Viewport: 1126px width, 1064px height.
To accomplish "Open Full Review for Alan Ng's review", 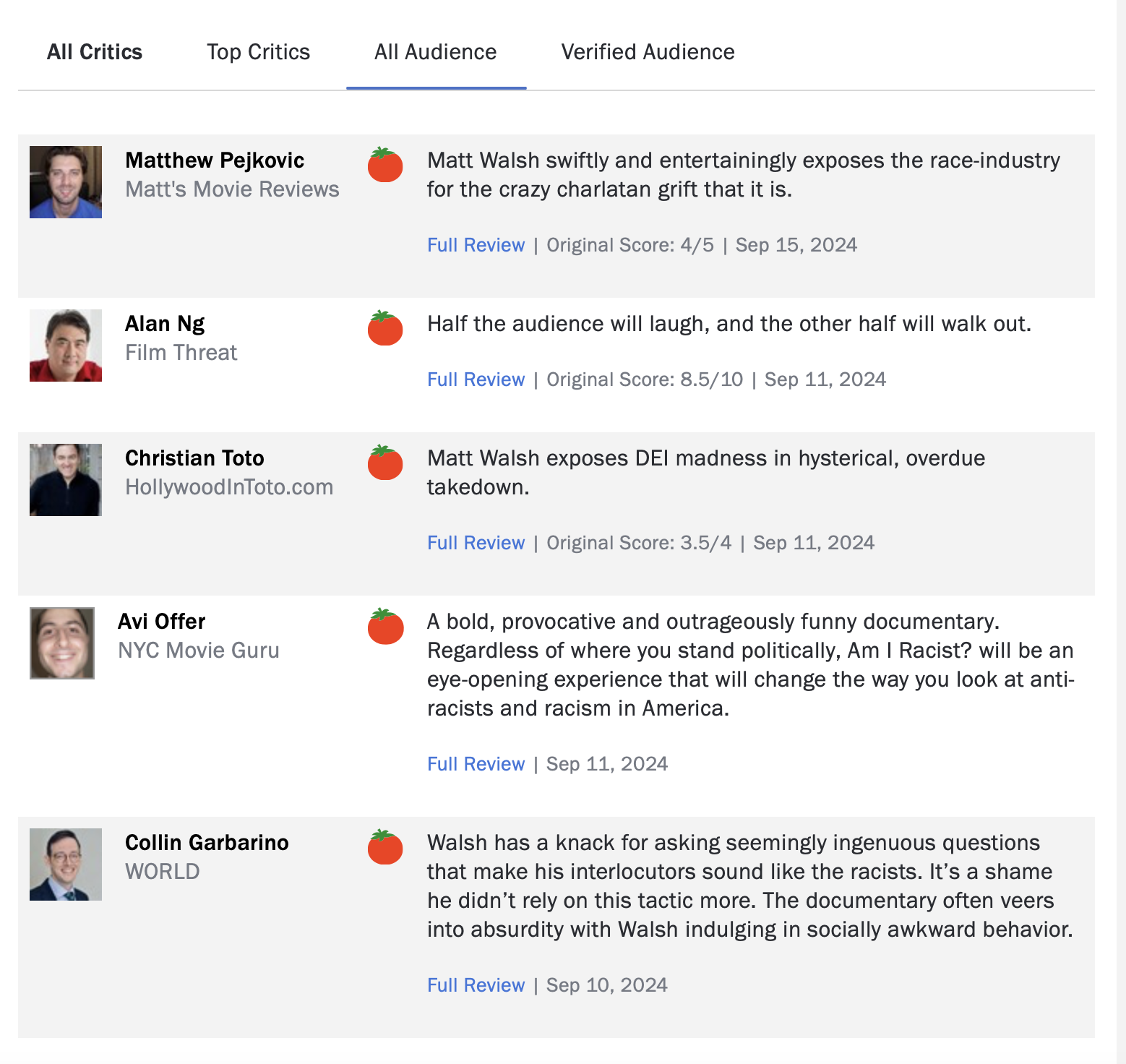I will tap(476, 379).
